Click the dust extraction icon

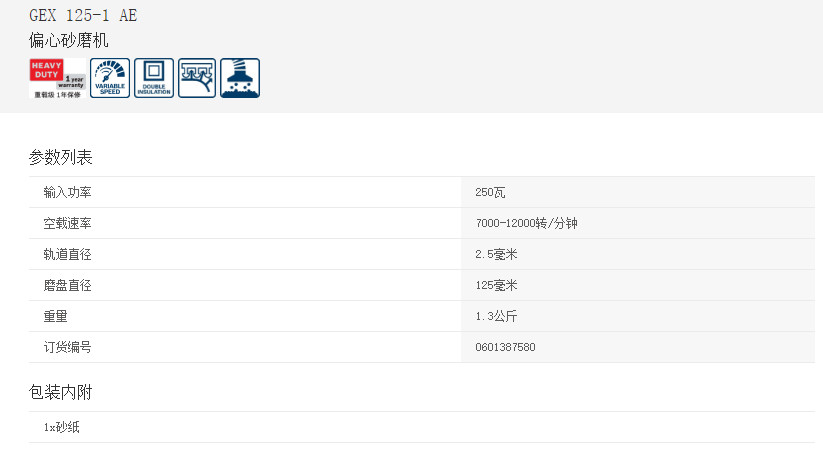point(240,78)
